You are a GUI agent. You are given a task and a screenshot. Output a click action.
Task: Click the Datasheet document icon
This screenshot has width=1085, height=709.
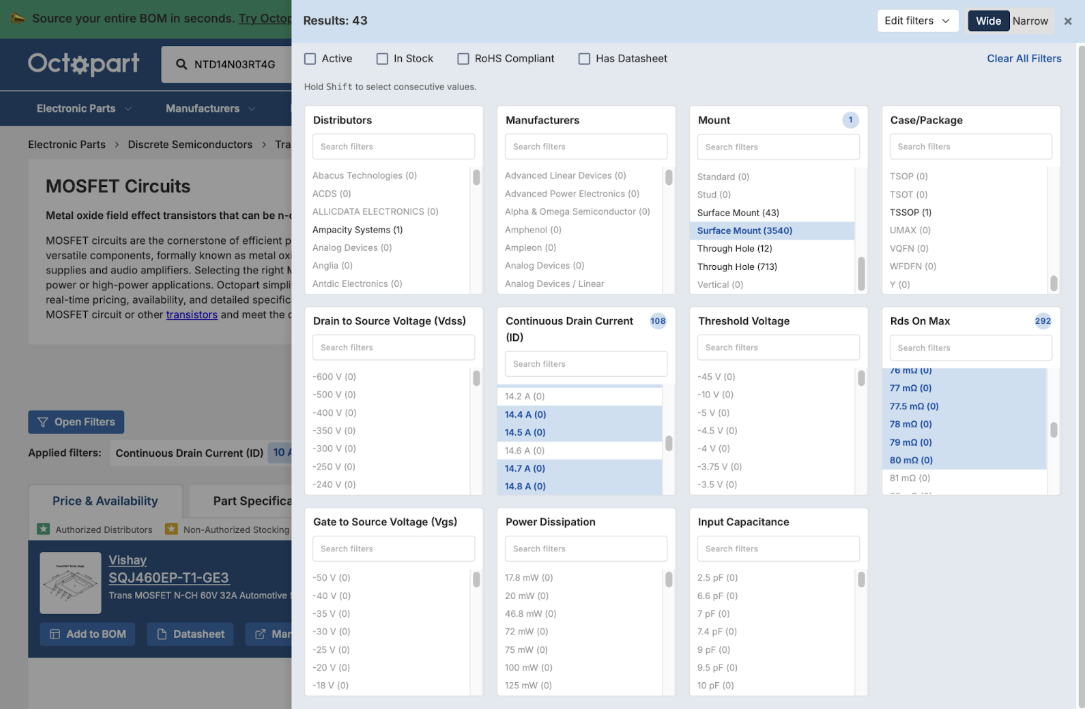point(162,634)
